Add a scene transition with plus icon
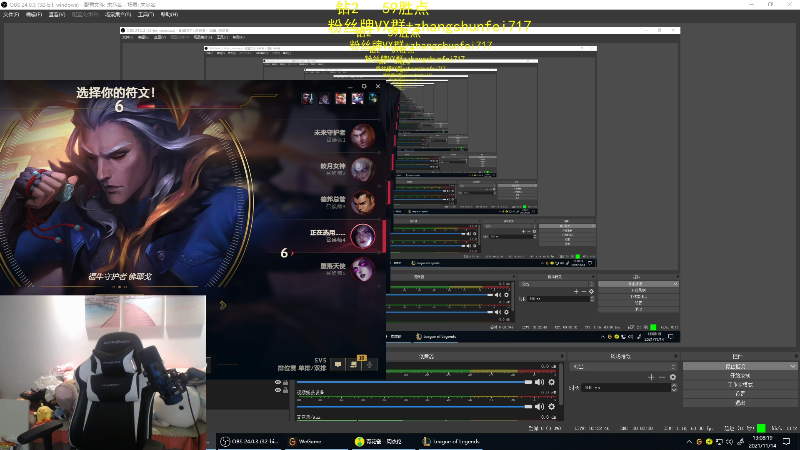The image size is (800, 450). (651, 377)
